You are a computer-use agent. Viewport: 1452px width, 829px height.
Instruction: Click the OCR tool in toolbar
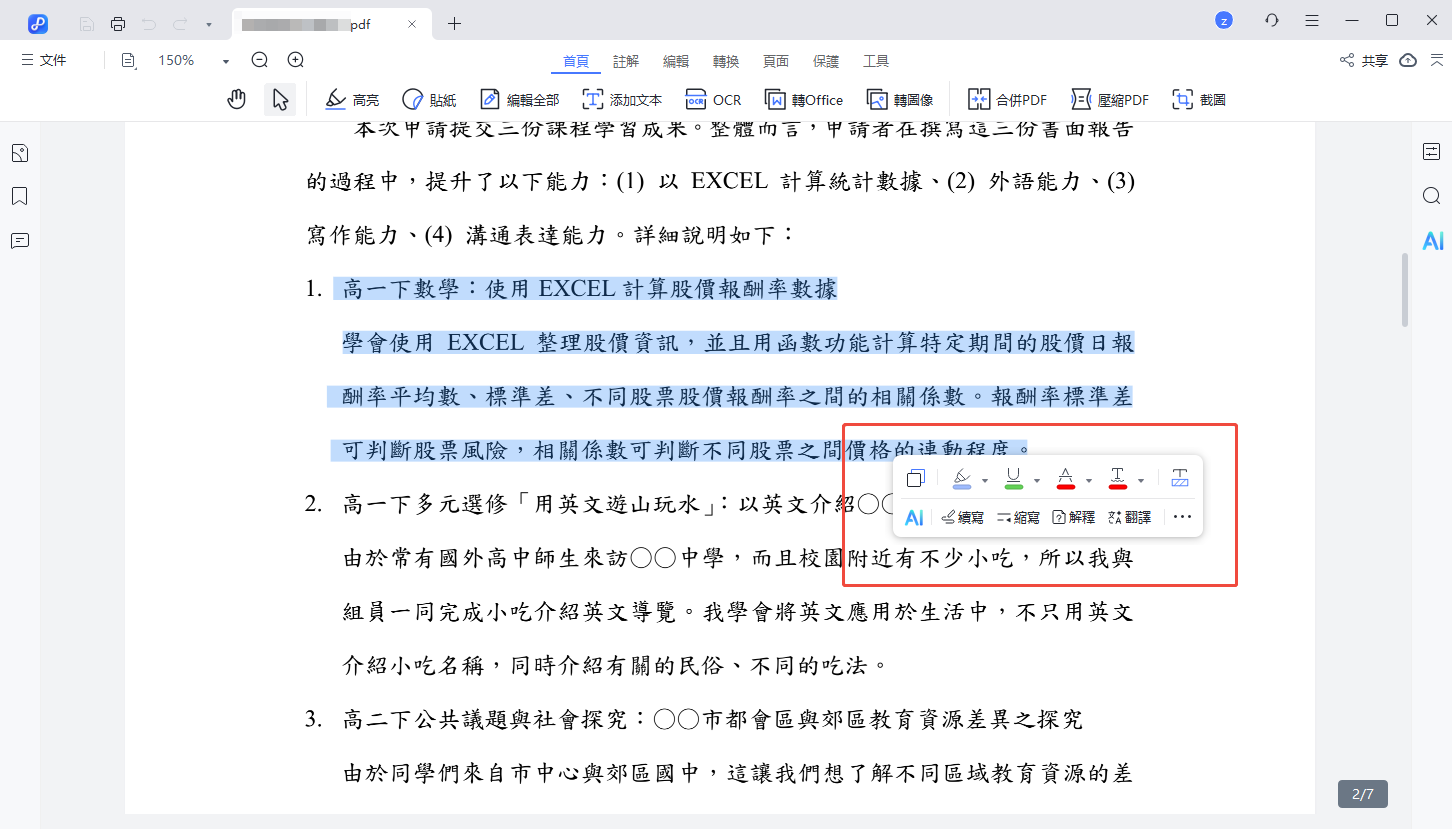tap(713, 99)
